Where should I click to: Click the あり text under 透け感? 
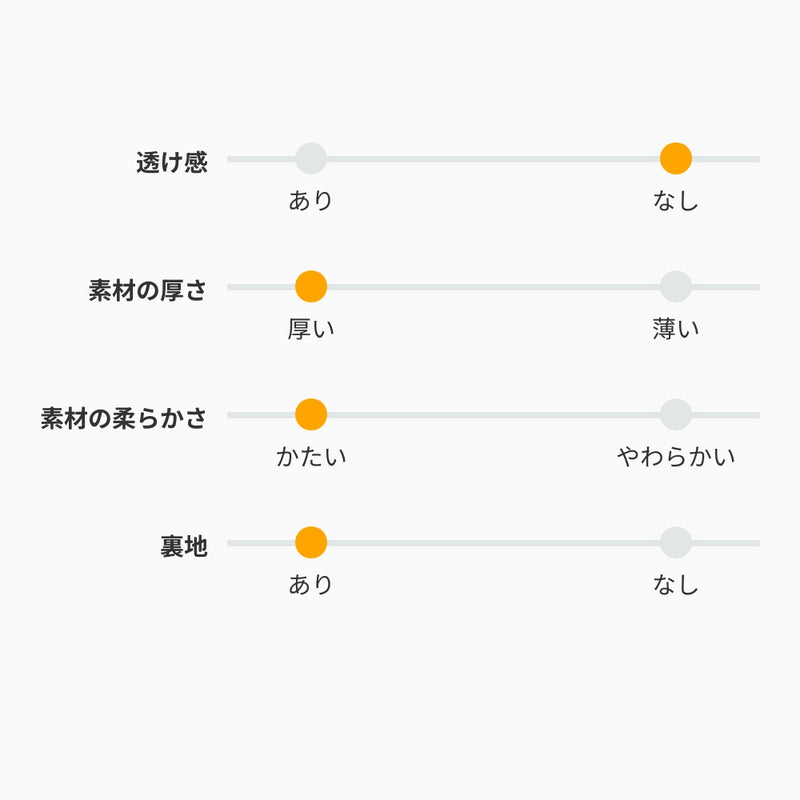pos(311,201)
